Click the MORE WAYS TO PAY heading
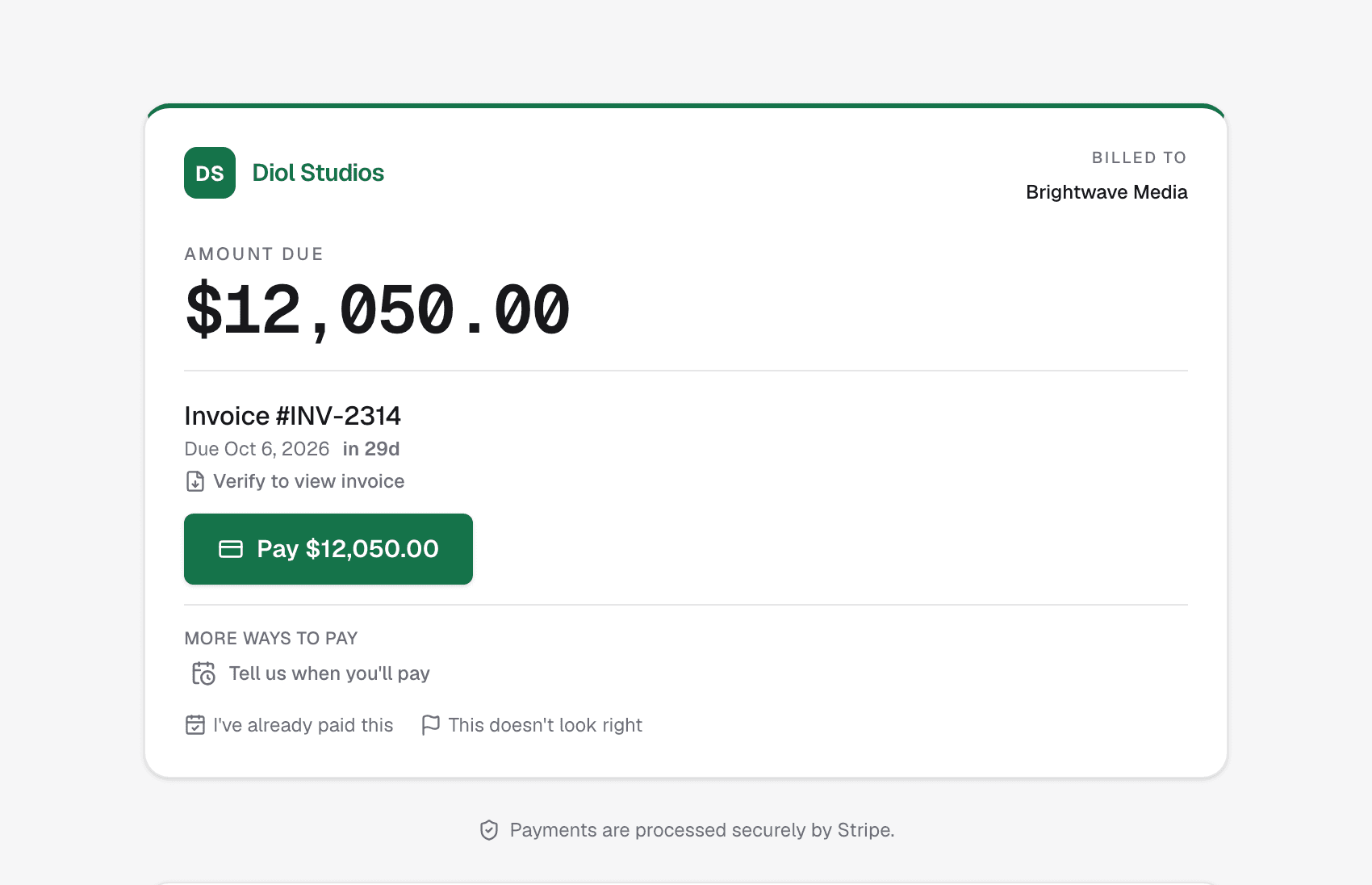Image resolution: width=1372 pixels, height=885 pixels. (x=271, y=639)
